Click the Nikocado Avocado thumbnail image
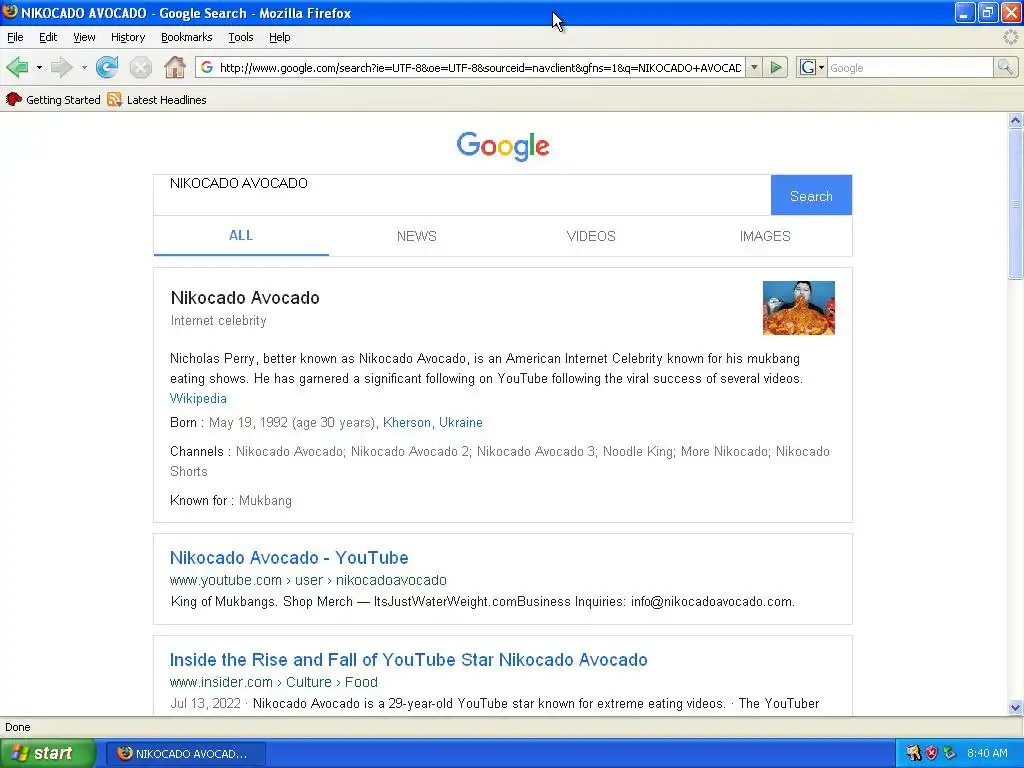The width and height of the screenshot is (1024, 768). (x=799, y=308)
